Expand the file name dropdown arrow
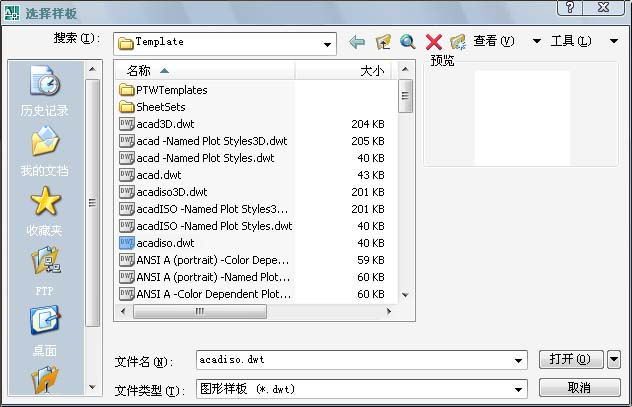Image resolution: width=632 pixels, height=407 pixels. pos(518,360)
